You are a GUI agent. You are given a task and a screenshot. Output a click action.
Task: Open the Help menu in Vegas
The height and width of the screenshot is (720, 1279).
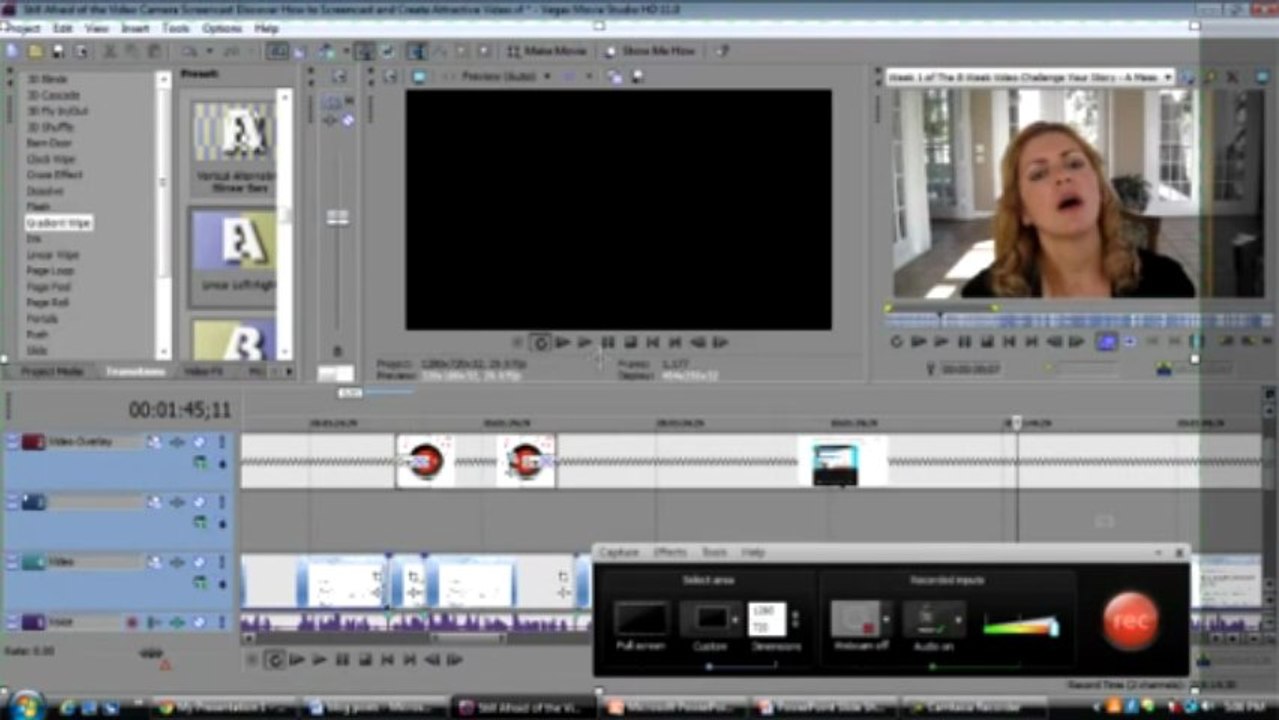pos(267,28)
